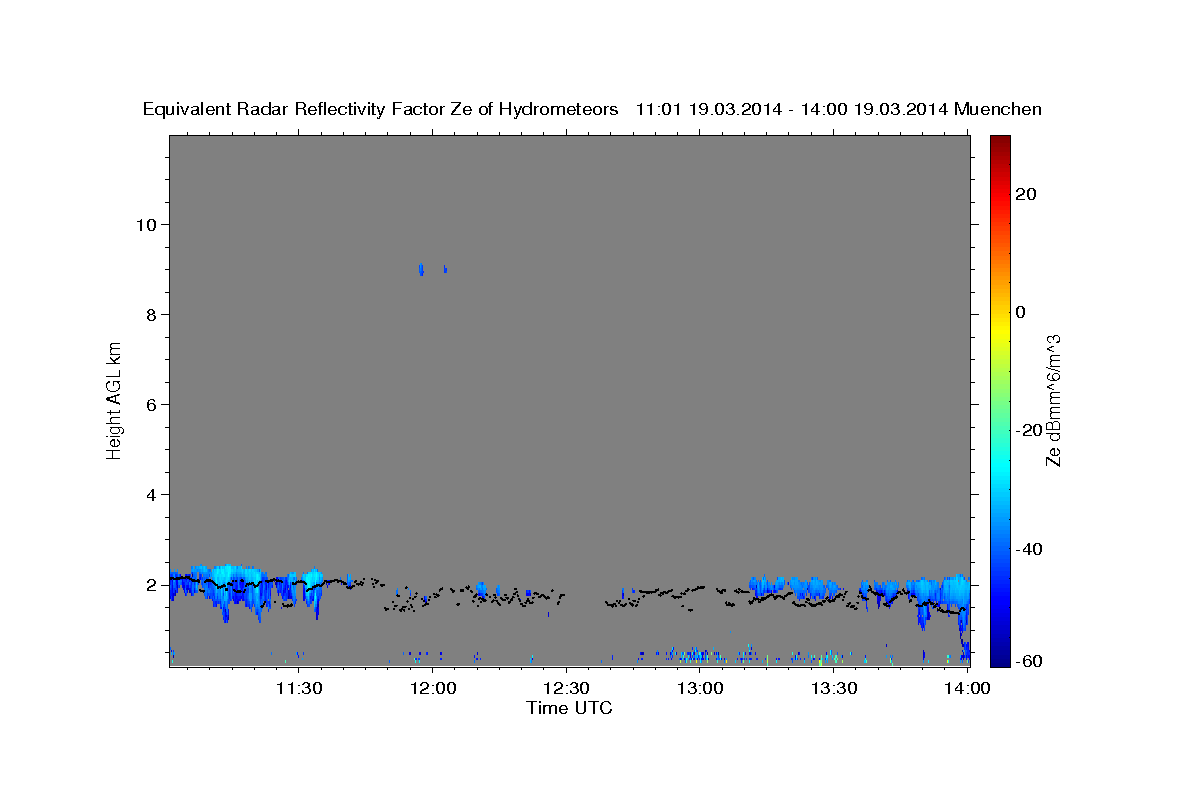Click the '-20' colorbar tick label
The height and width of the screenshot is (800, 1200).
click(x=1027, y=430)
